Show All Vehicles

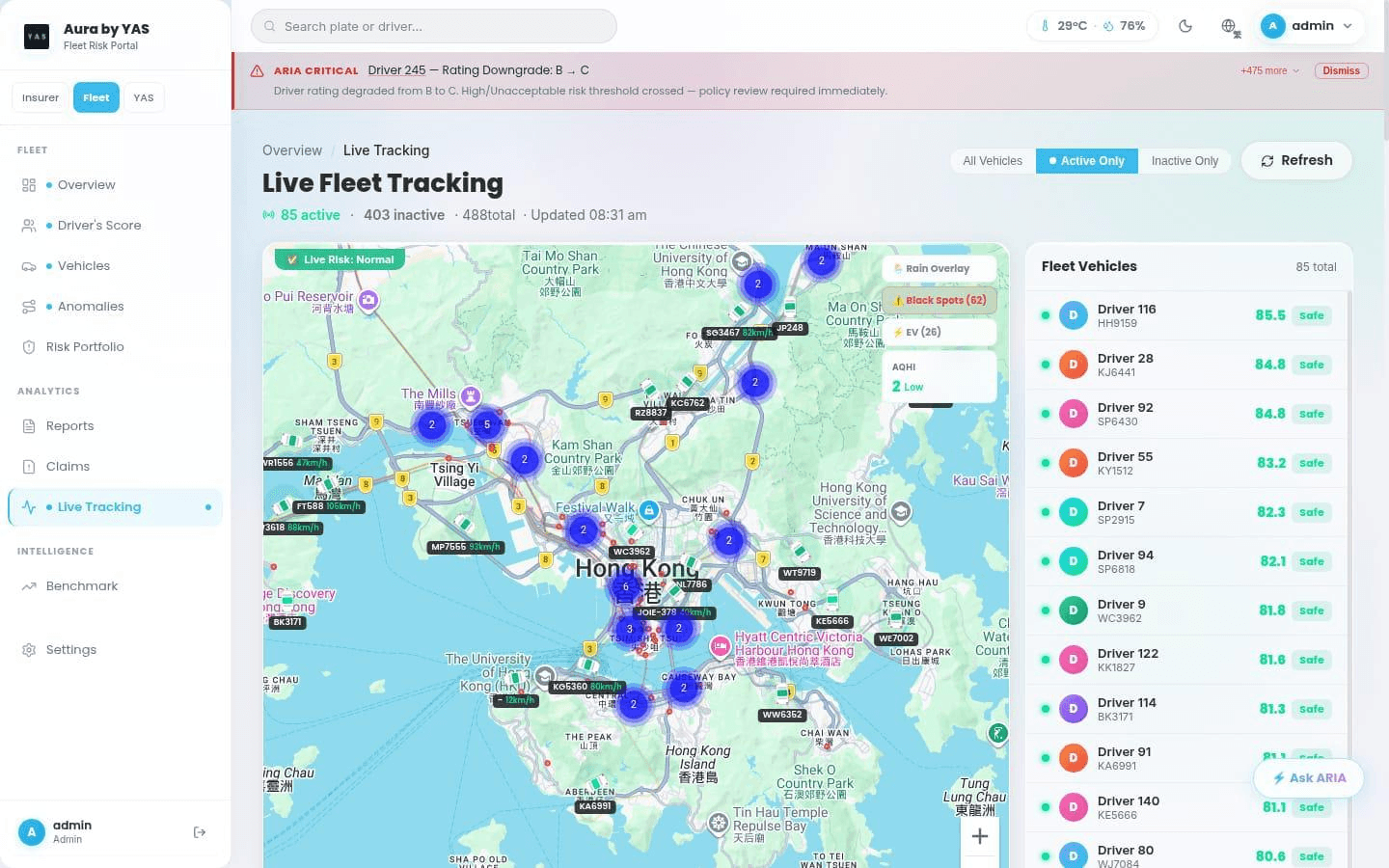(993, 161)
